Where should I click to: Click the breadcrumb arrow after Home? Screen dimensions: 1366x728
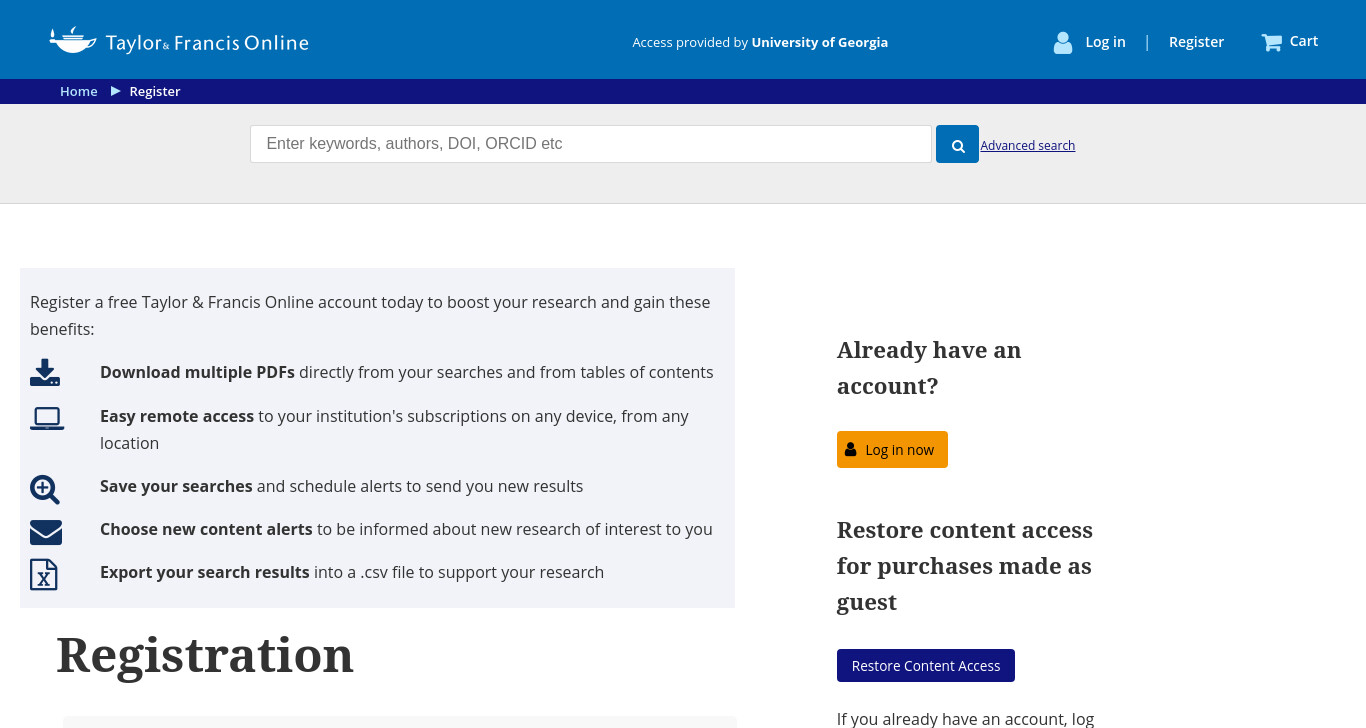[x=116, y=91]
